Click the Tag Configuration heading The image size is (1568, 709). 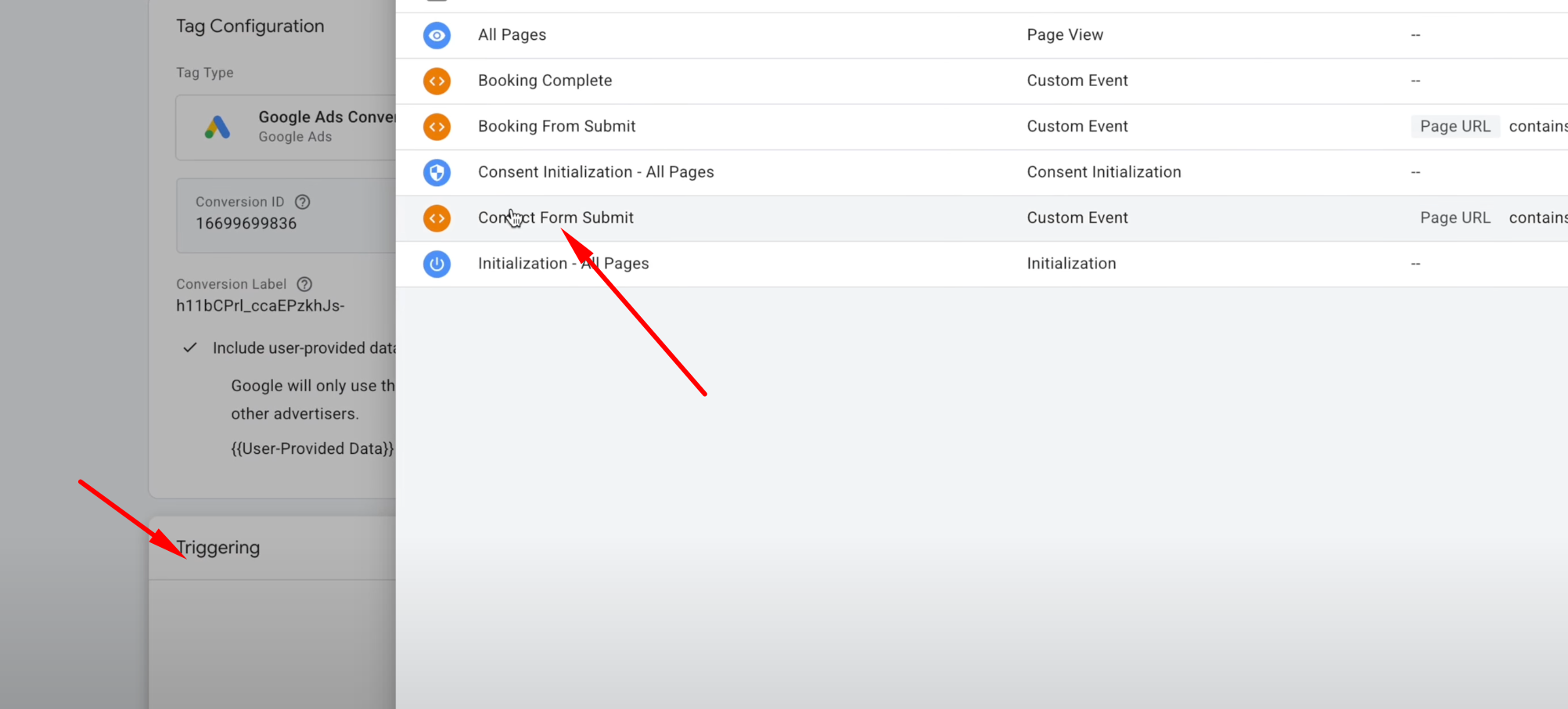[x=250, y=26]
